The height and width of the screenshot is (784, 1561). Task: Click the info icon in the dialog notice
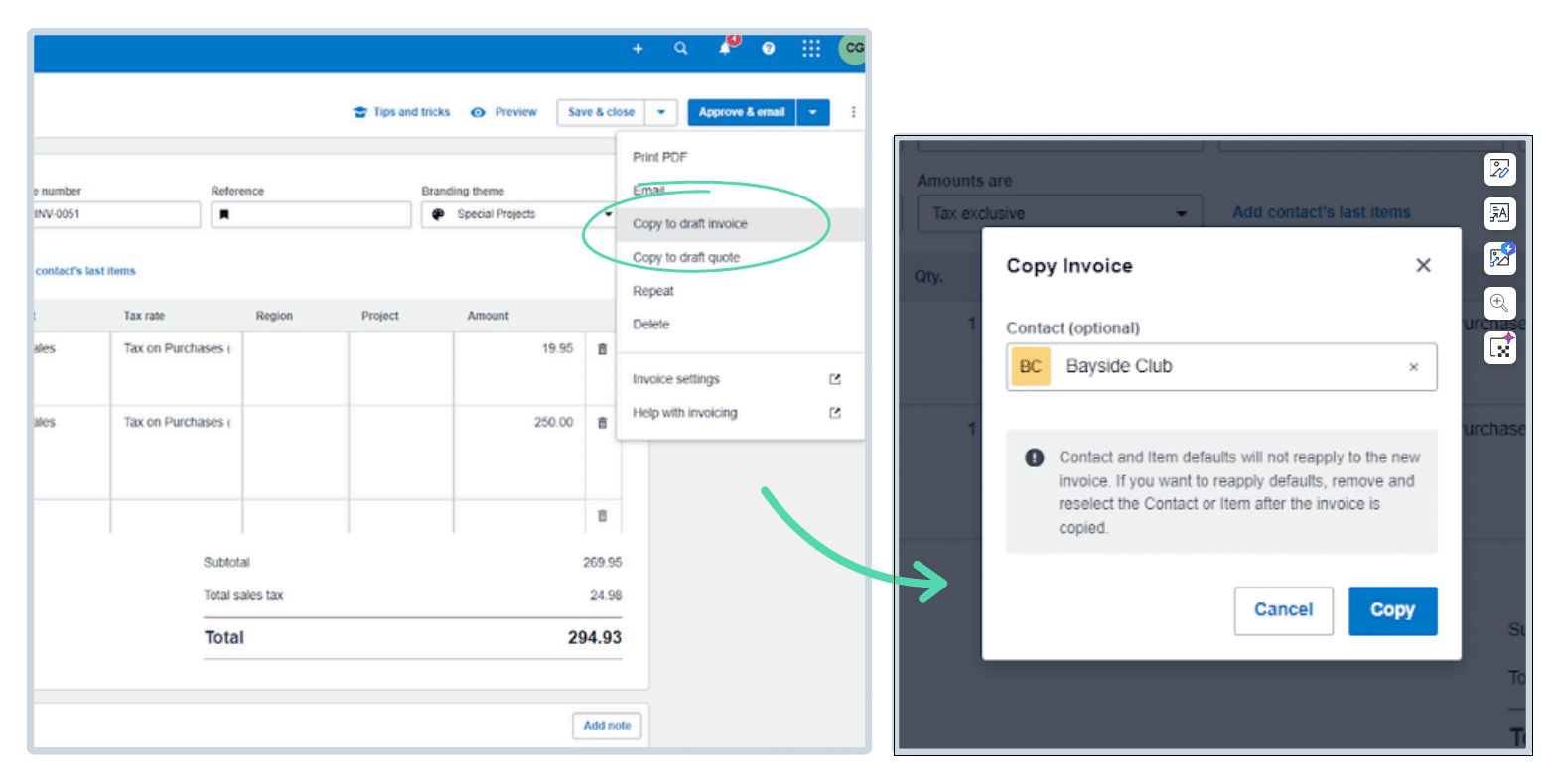(x=1035, y=457)
